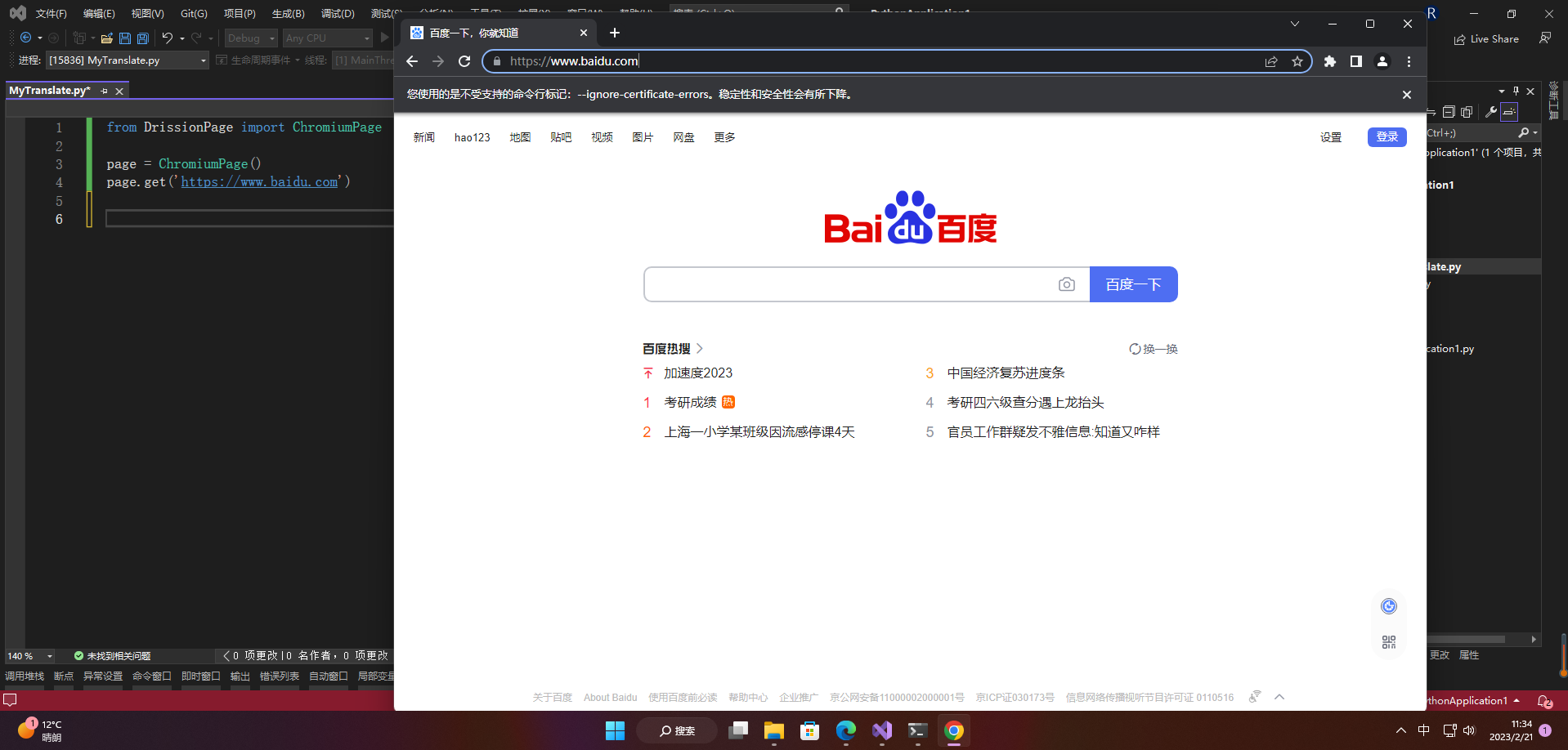Click the blue 登录 login button

coord(1387,137)
